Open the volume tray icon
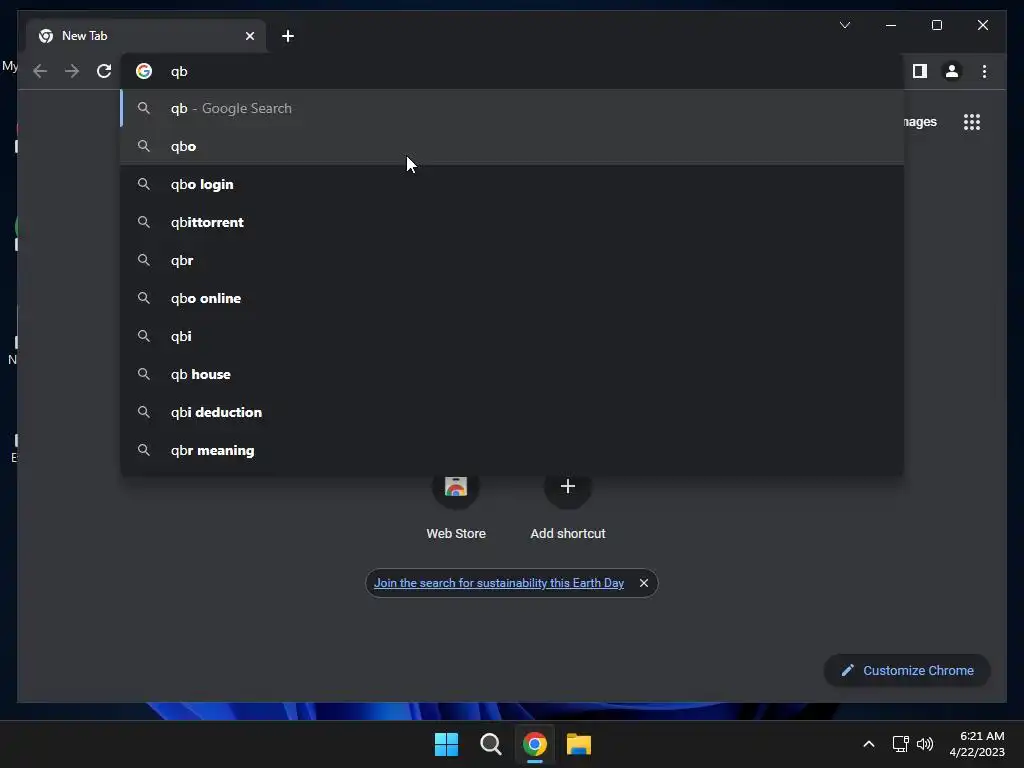This screenshot has height=768, width=1024. [925, 744]
